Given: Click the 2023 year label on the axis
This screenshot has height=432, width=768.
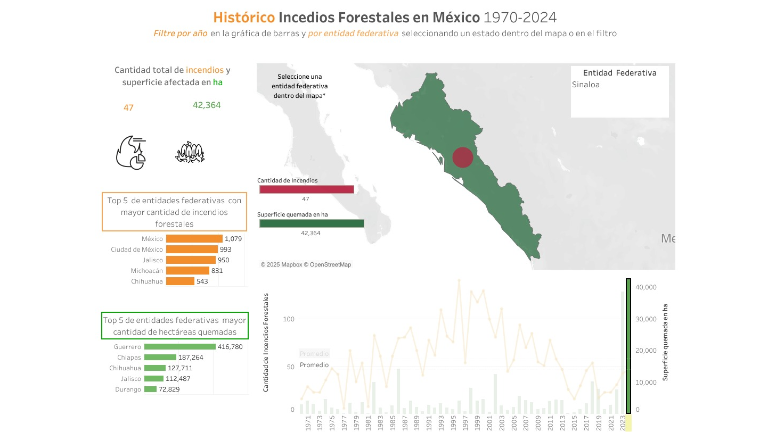Looking at the screenshot, I should coord(623,423).
